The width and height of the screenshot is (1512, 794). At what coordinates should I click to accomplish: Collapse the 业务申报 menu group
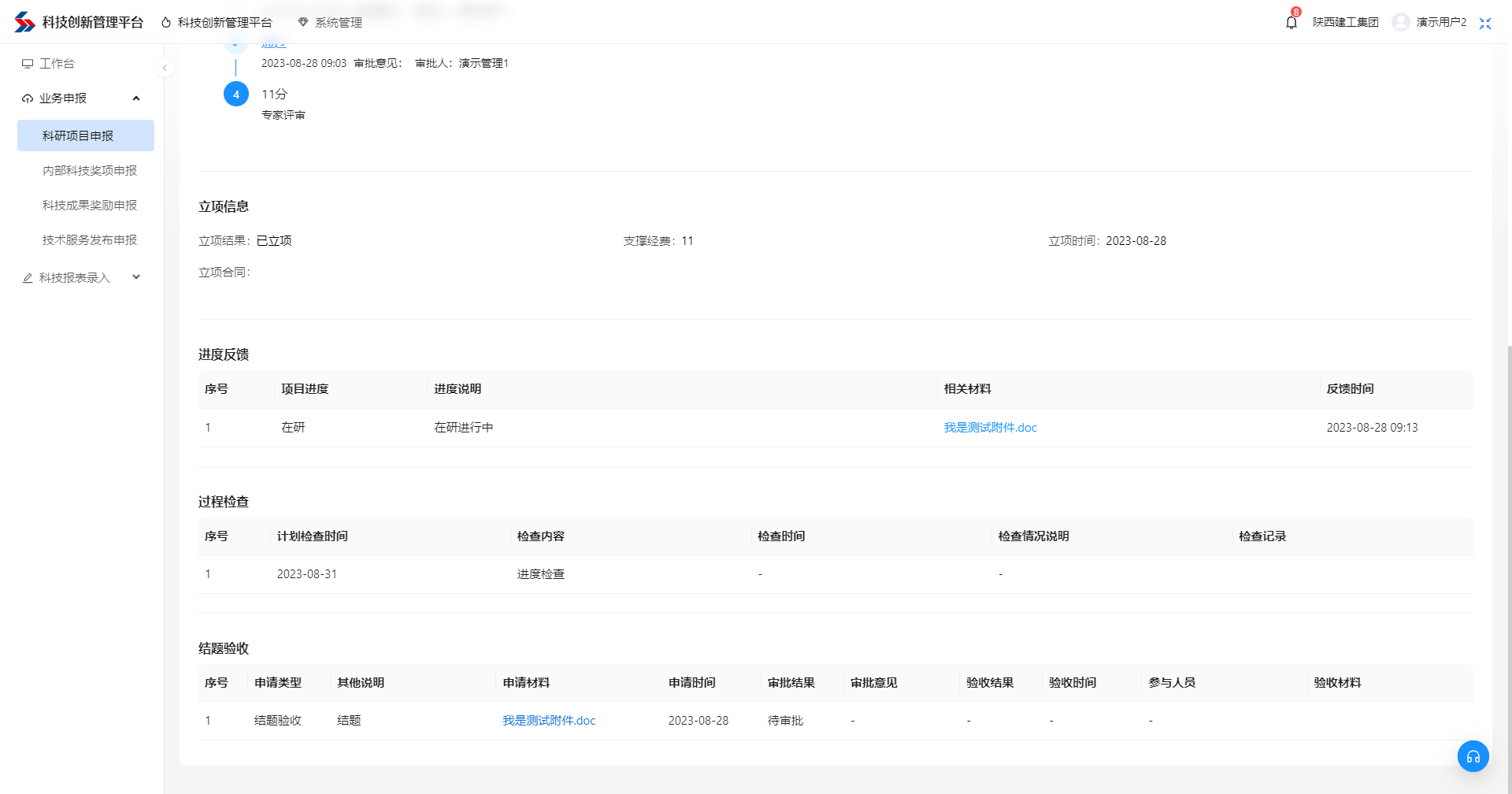[136, 98]
